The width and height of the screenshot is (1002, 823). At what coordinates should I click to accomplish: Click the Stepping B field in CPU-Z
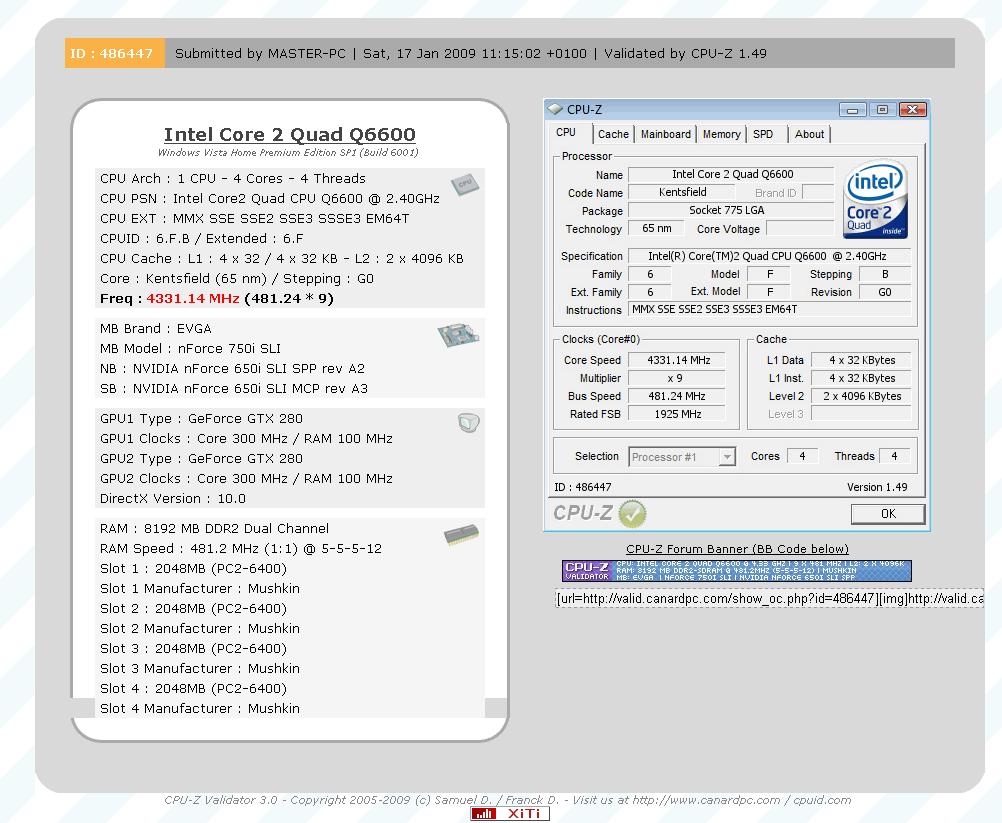(885, 274)
